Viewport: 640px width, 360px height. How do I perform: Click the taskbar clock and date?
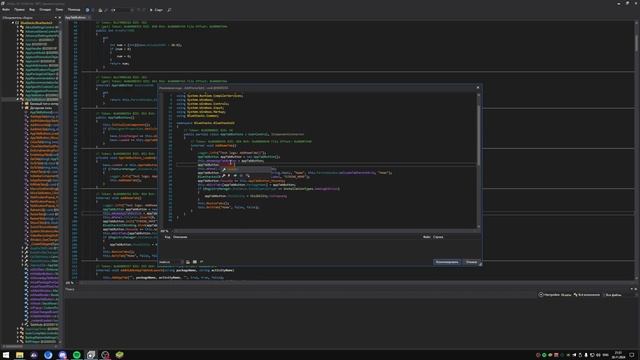coord(618,355)
